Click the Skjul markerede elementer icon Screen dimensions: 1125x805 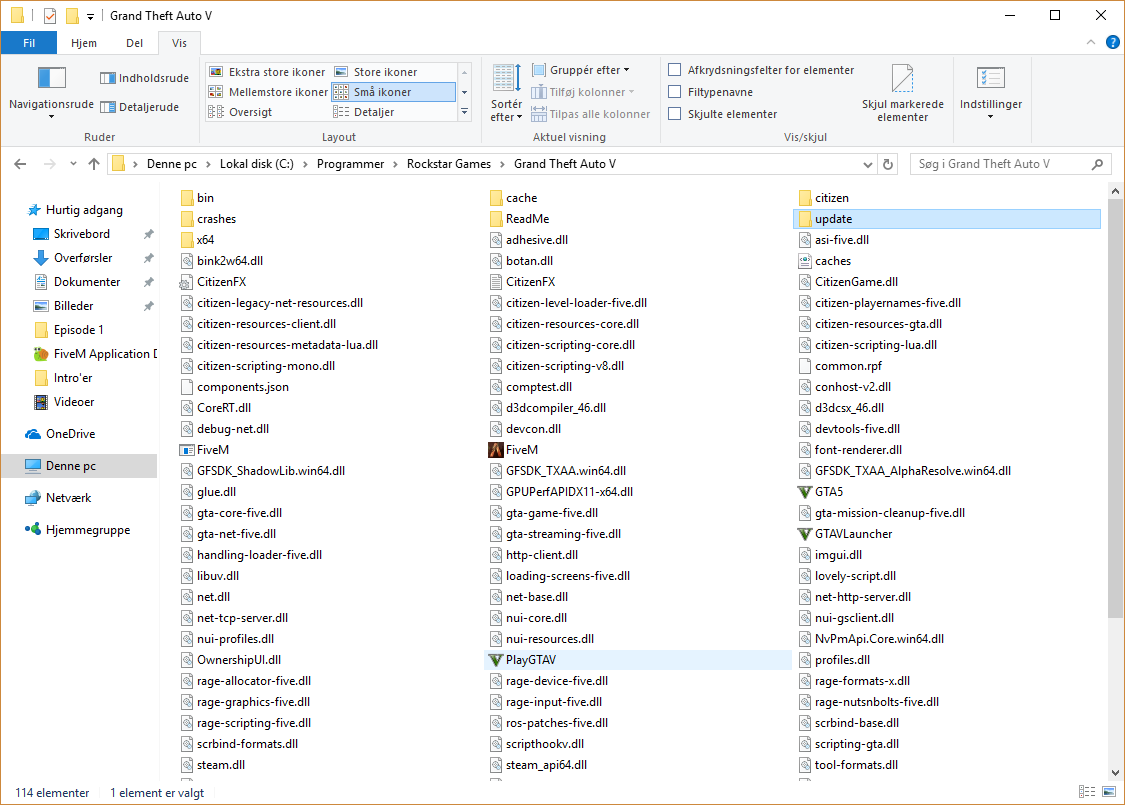903,78
